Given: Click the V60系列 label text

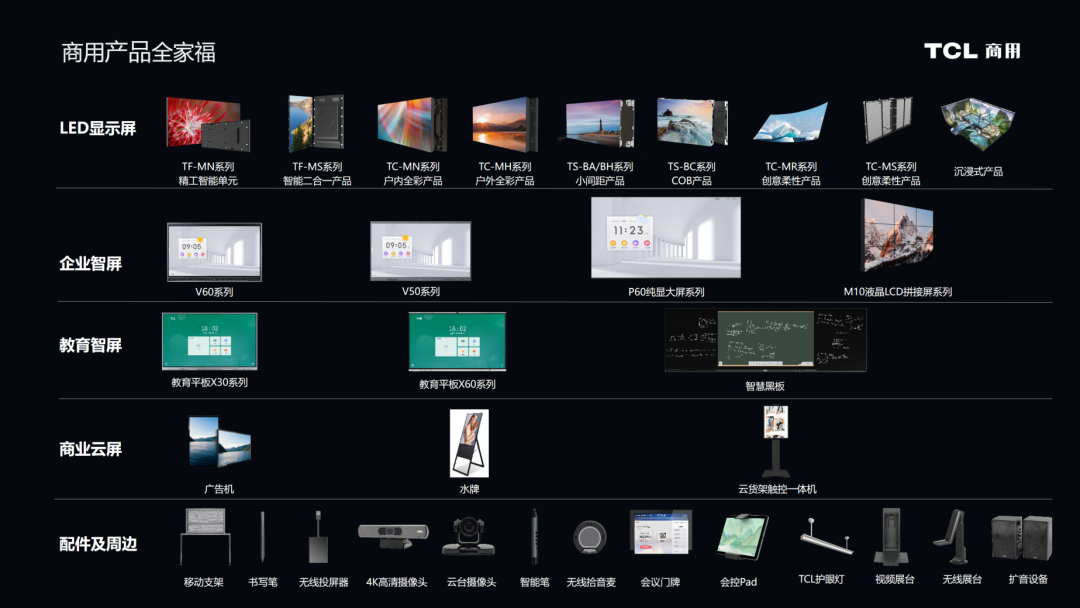Looking at the screenshot, I should (214, 292).
